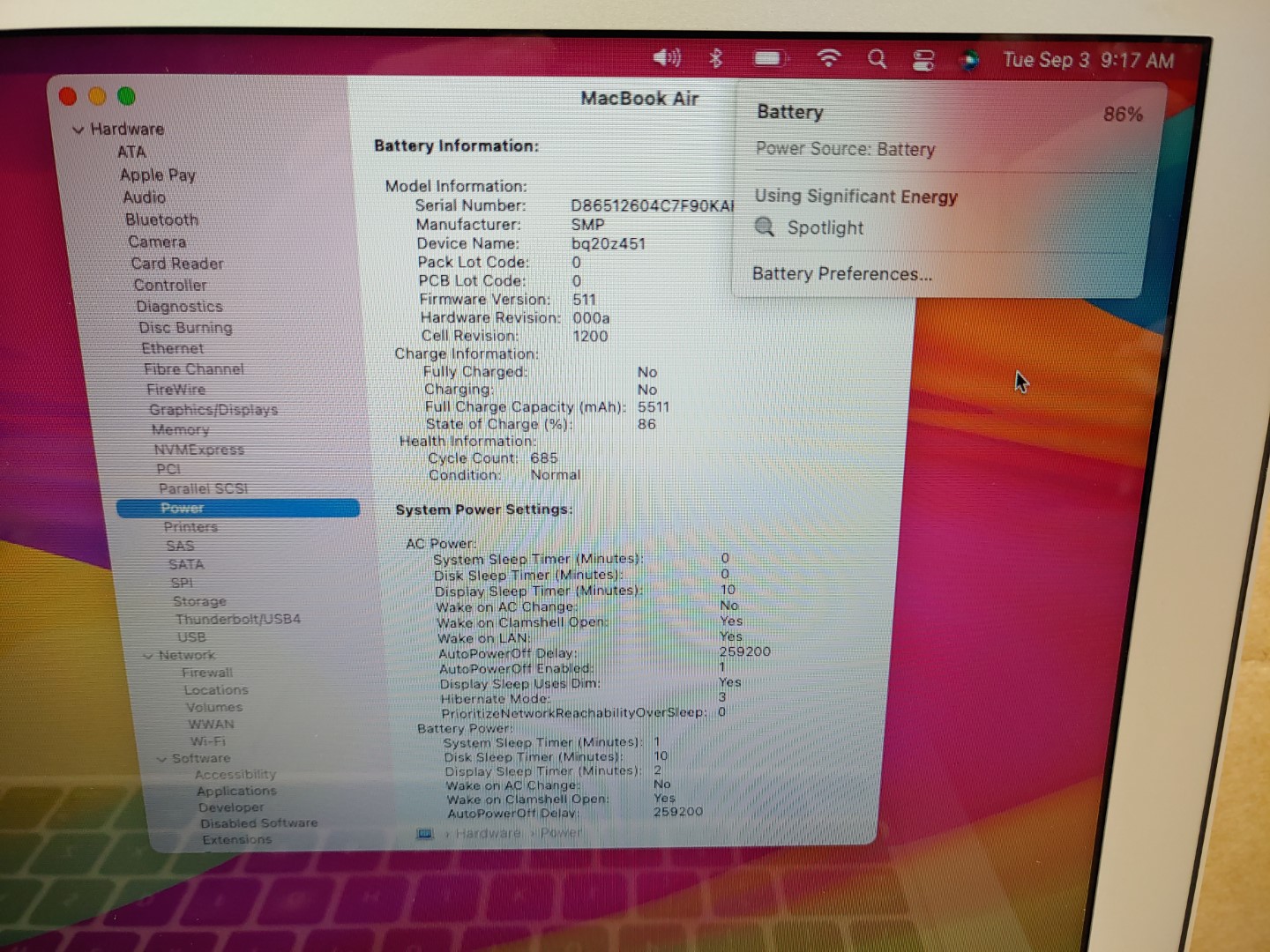Image resolution: width=1270 pixels, height=952 pixels.
Task: Select Developer under Software
Action: (x=231, y=807)
